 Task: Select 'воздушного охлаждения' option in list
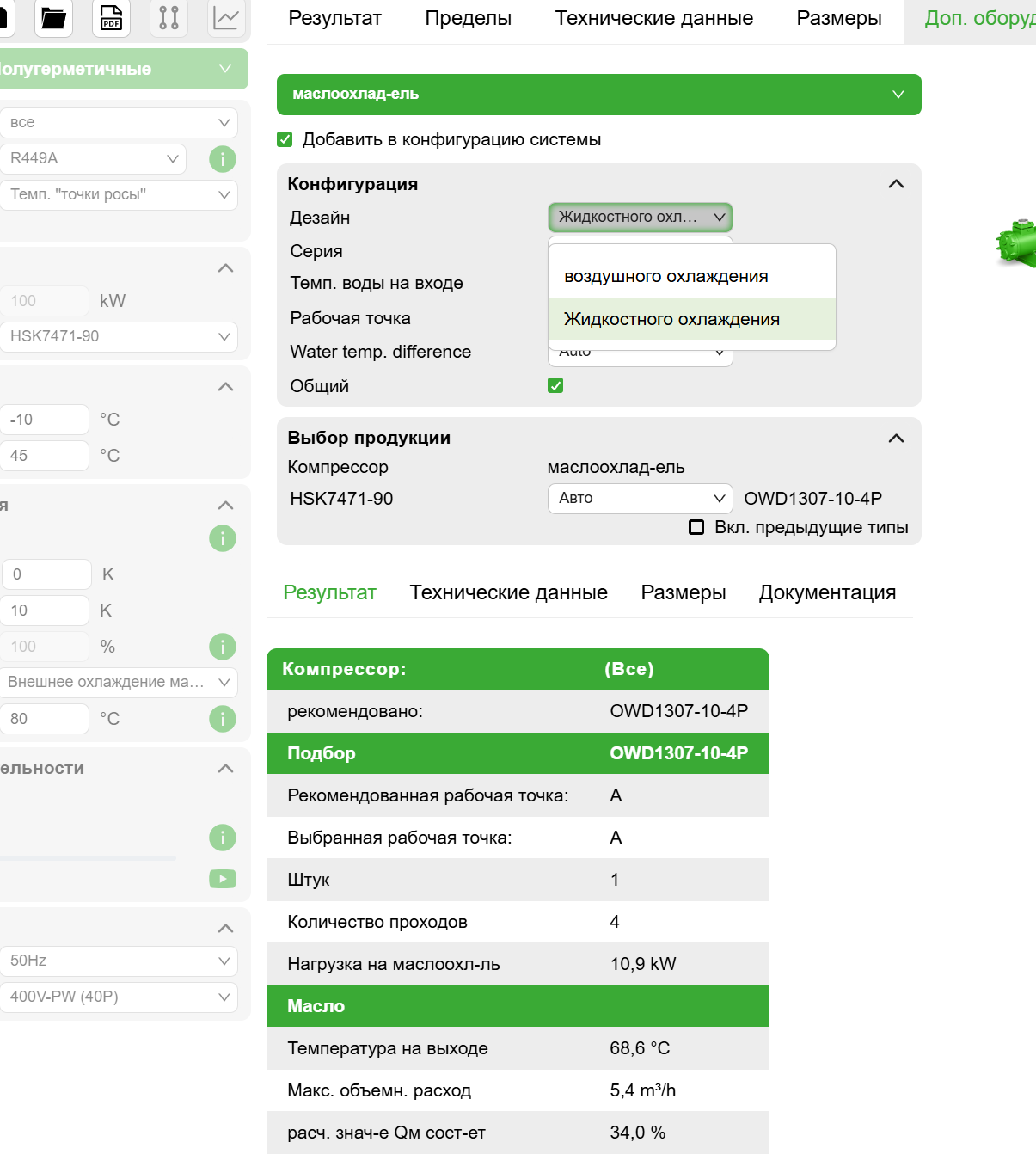666,277
